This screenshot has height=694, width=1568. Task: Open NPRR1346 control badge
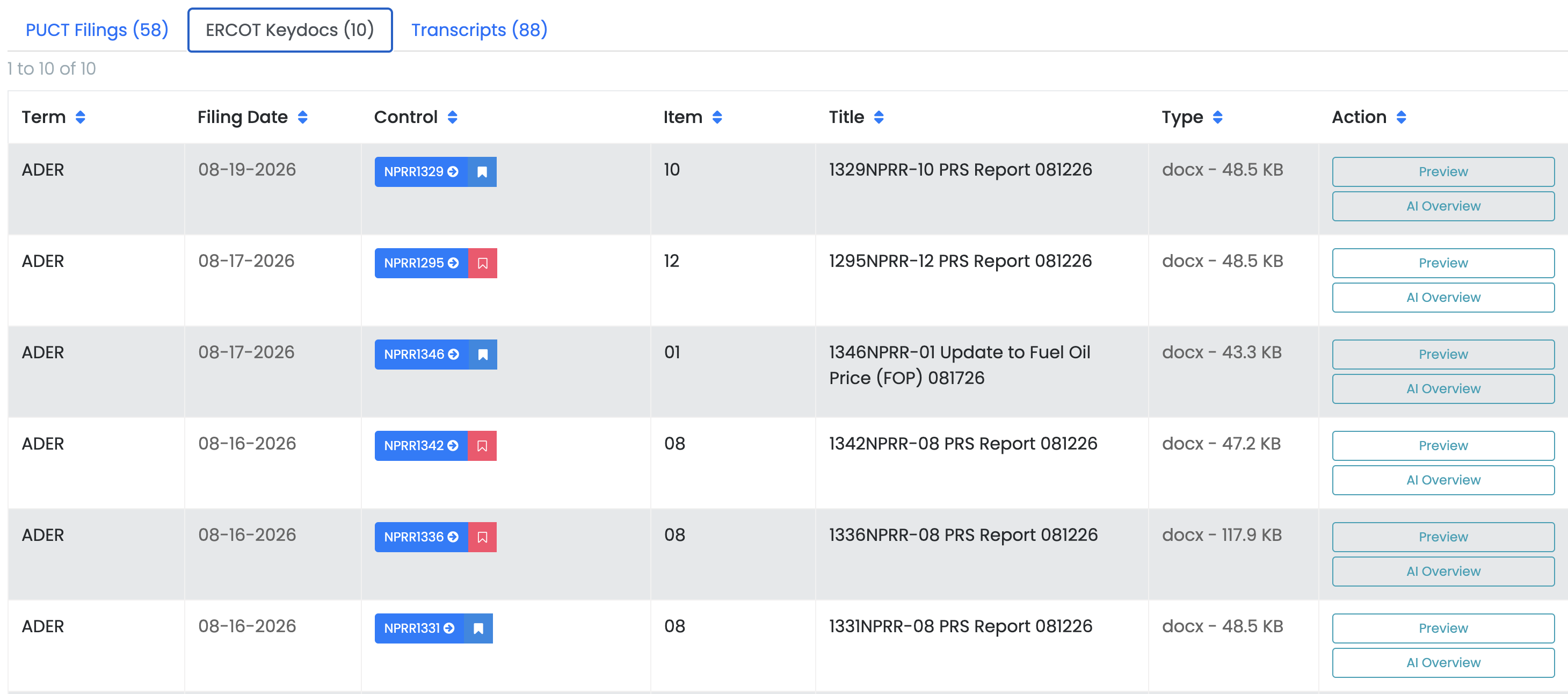click(x=421, y=355)
